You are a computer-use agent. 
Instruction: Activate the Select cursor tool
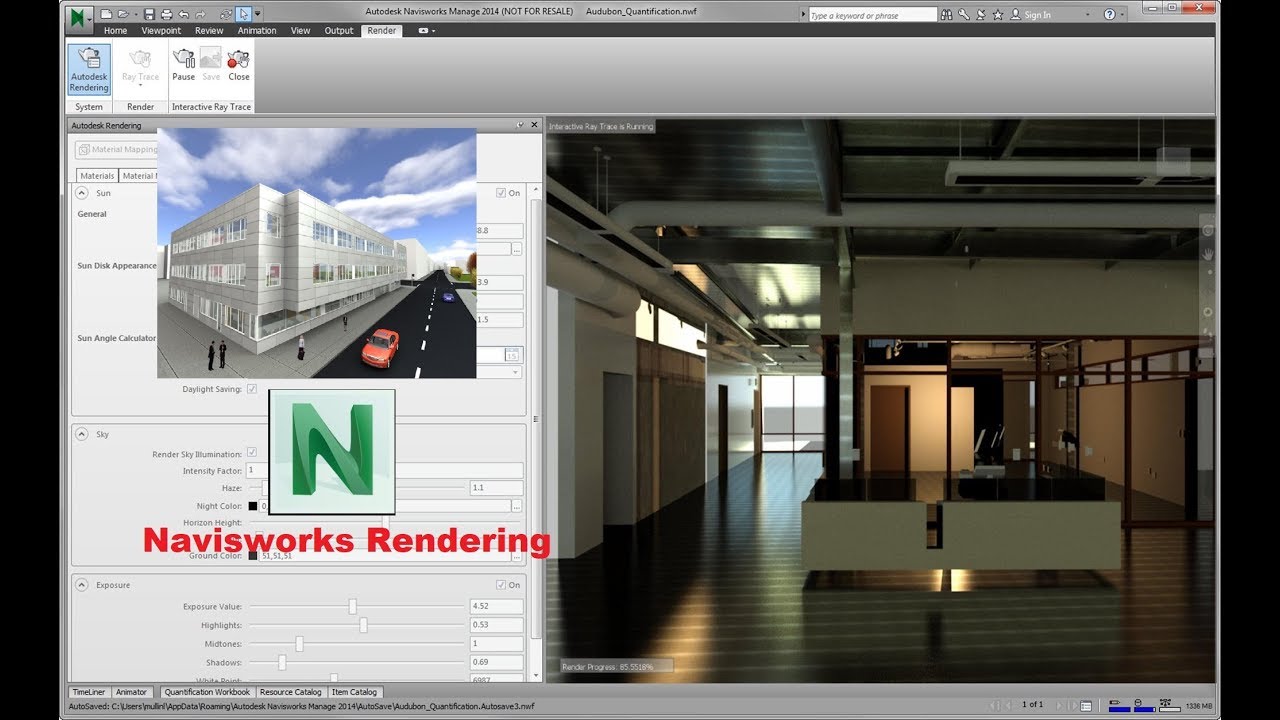point(245,14)
